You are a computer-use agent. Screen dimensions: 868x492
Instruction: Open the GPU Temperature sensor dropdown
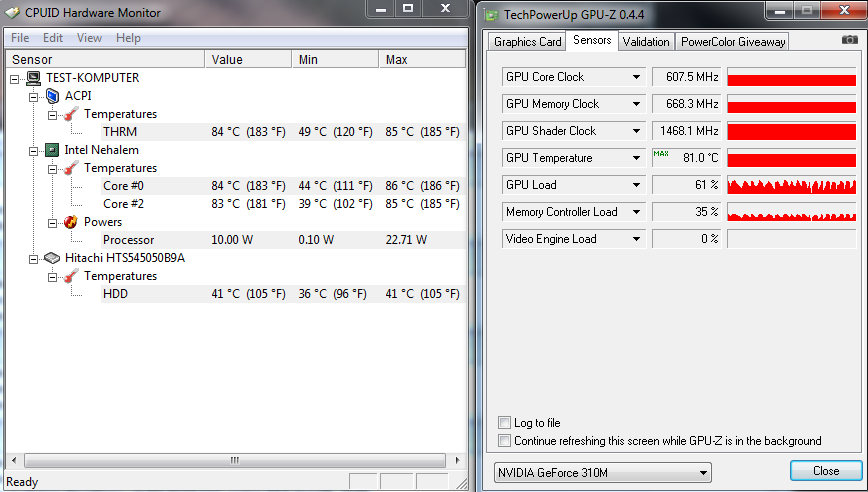point(637,158)
